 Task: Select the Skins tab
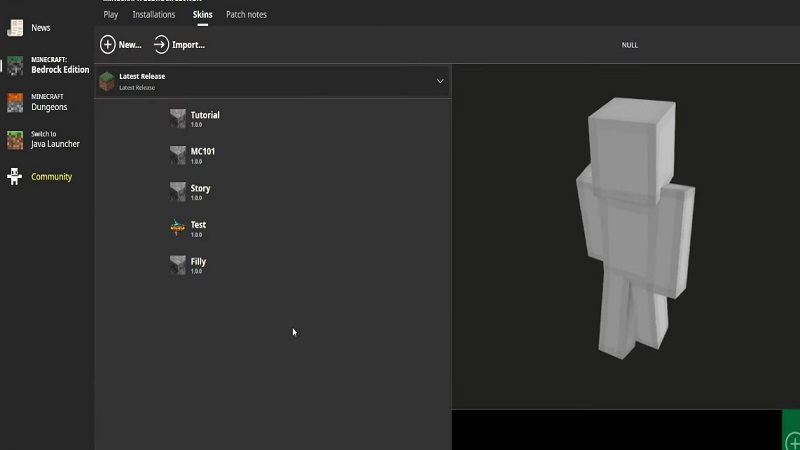[x=202, y=15]
